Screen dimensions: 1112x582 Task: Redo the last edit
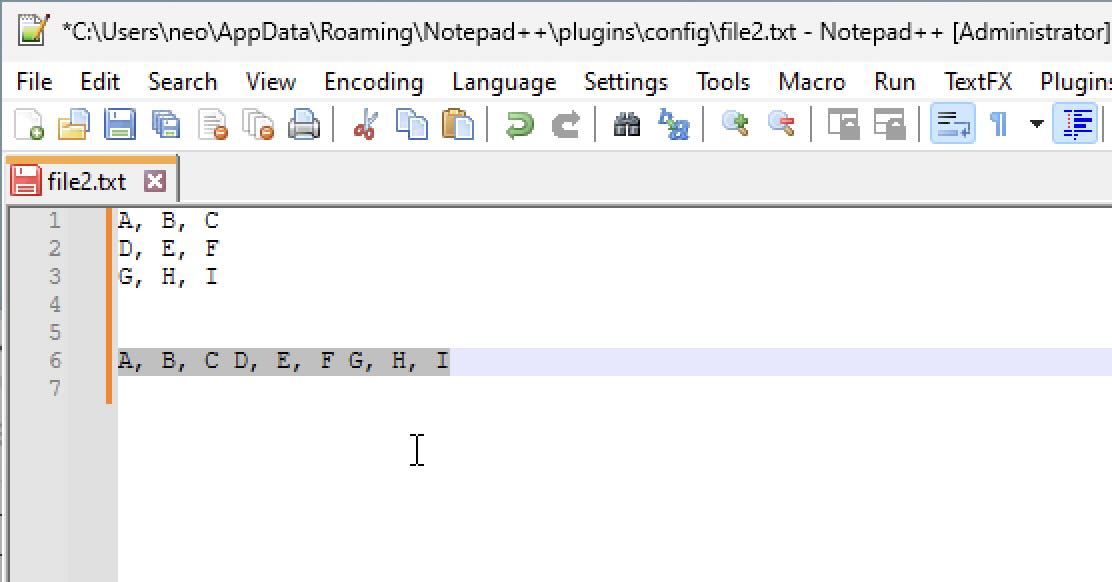[x=566, y=124]
